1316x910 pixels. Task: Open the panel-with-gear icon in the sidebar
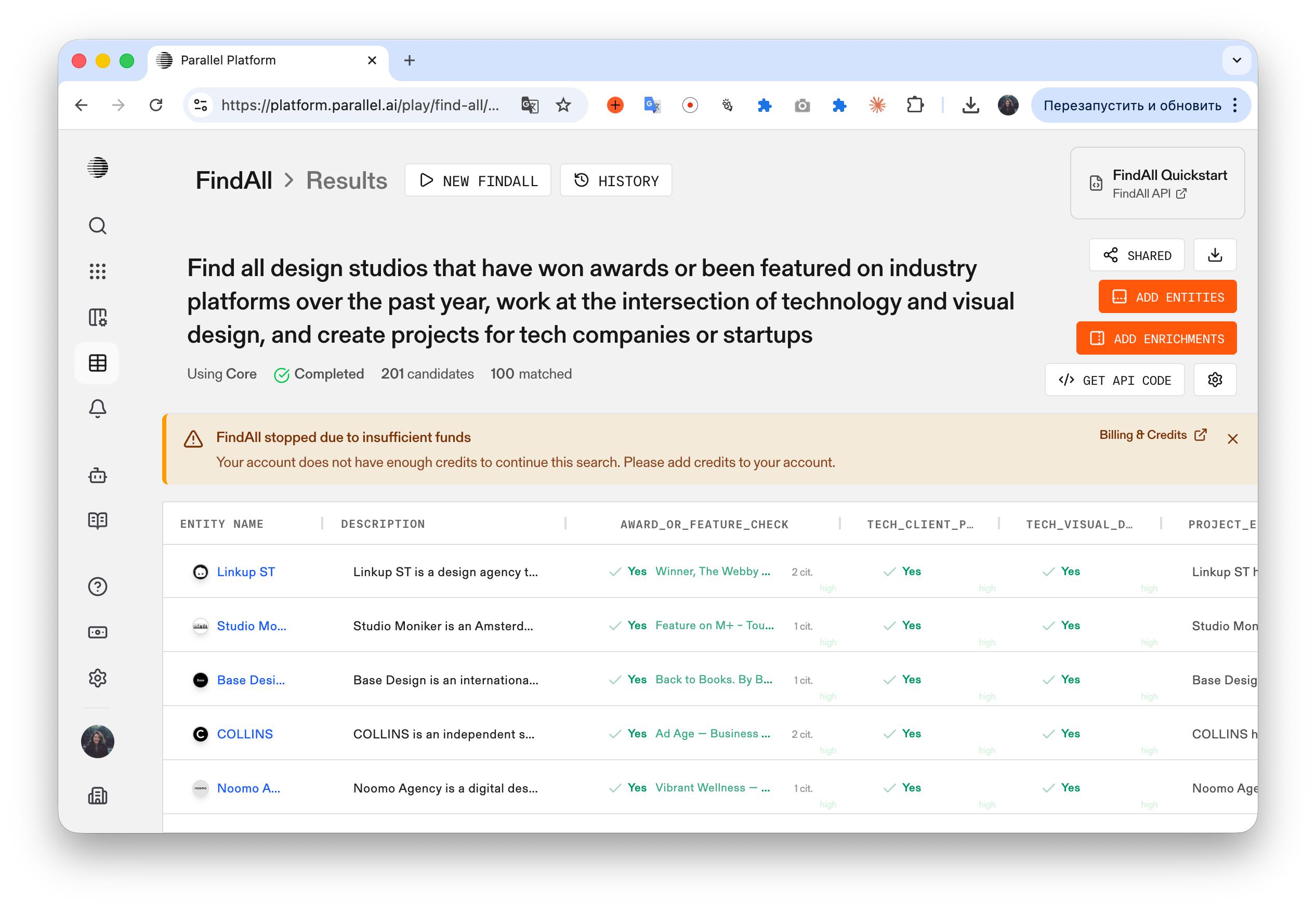tap(98, 317)
